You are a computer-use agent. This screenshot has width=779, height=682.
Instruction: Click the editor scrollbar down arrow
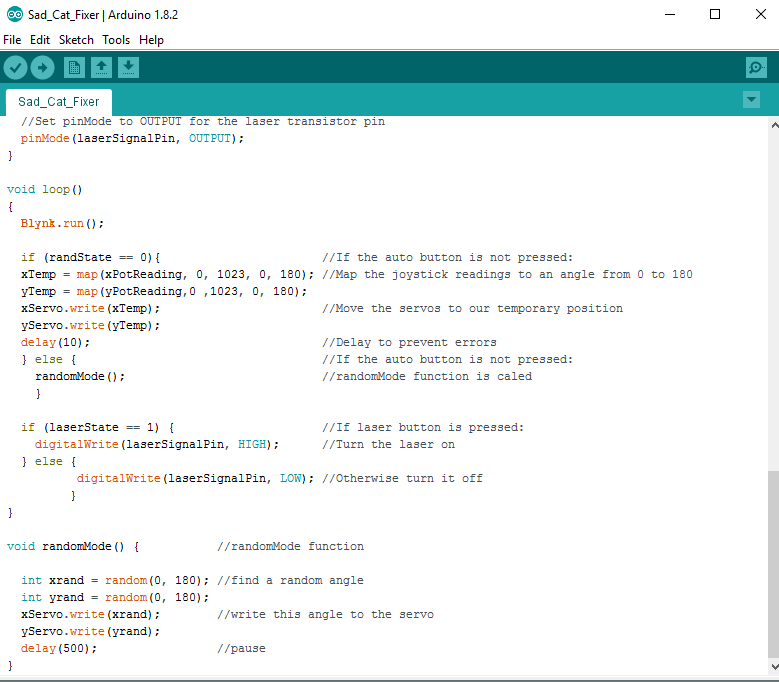772,666
